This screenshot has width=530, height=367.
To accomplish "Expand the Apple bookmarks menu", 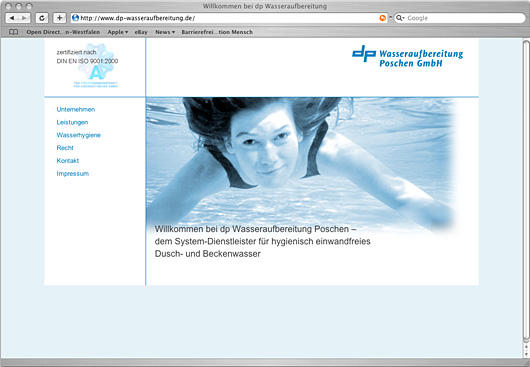I will pyautogui.click(x=118, y=32).
